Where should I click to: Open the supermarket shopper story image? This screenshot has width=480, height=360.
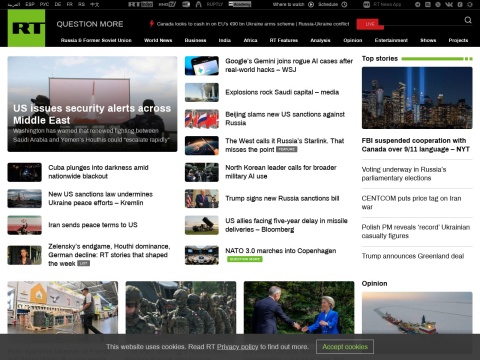pyautogui.click(x=63, y=308)
